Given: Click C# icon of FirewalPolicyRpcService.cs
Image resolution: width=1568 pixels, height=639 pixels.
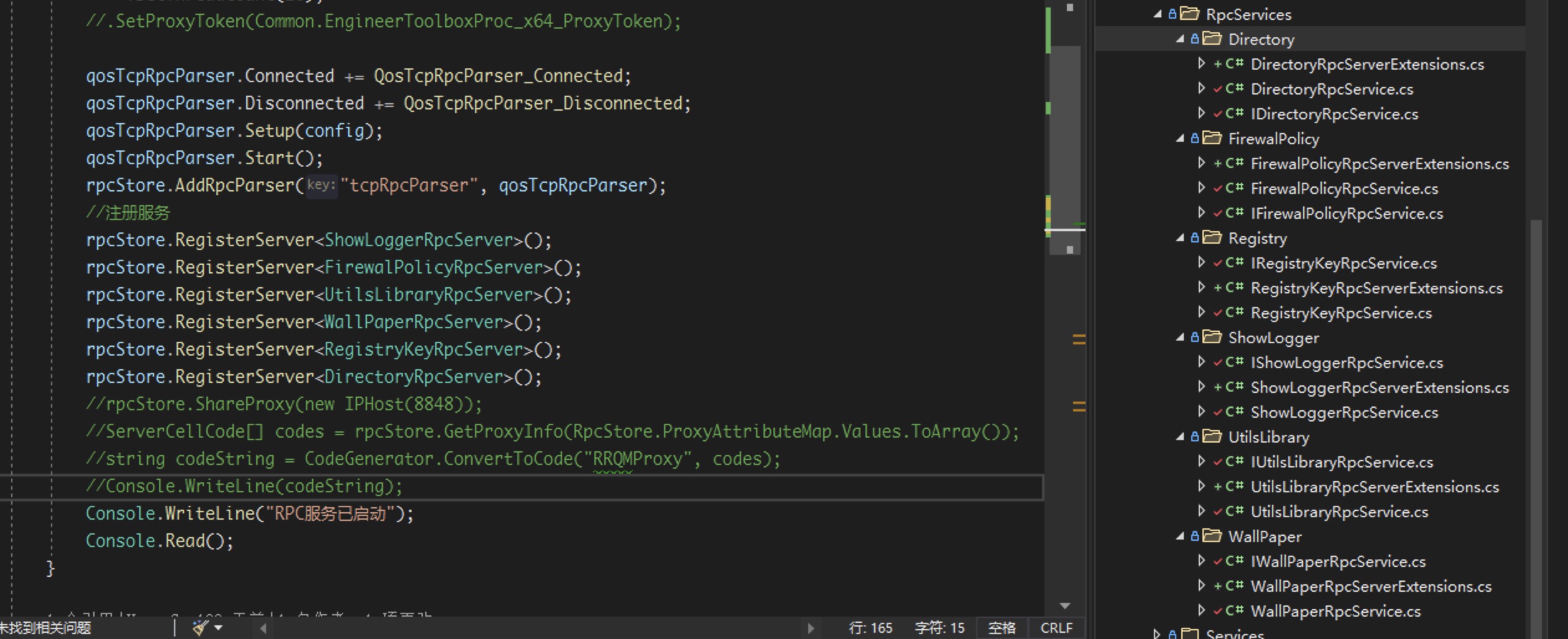Looking at the screenshot, I should 1234,188.
